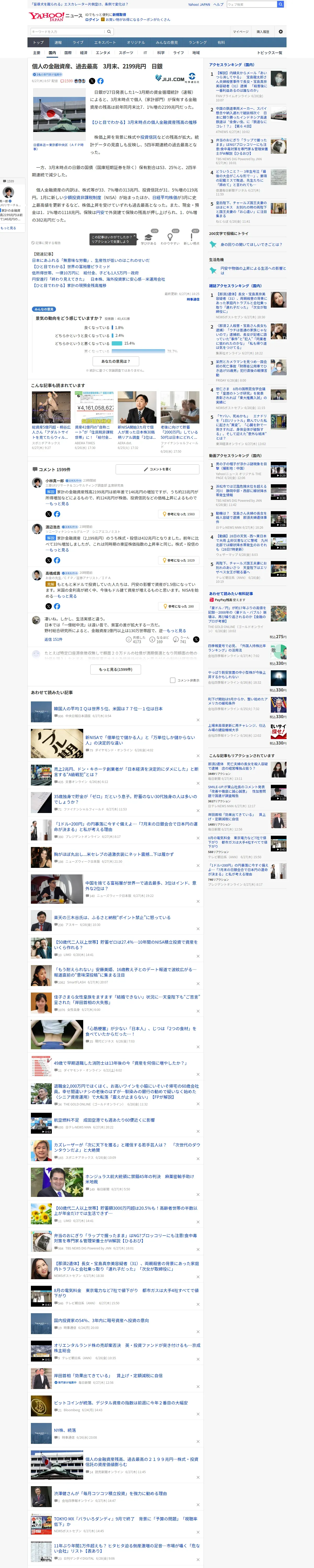
Task: Click もっと見る(1599件) comments button
Action: pos(116,669)
